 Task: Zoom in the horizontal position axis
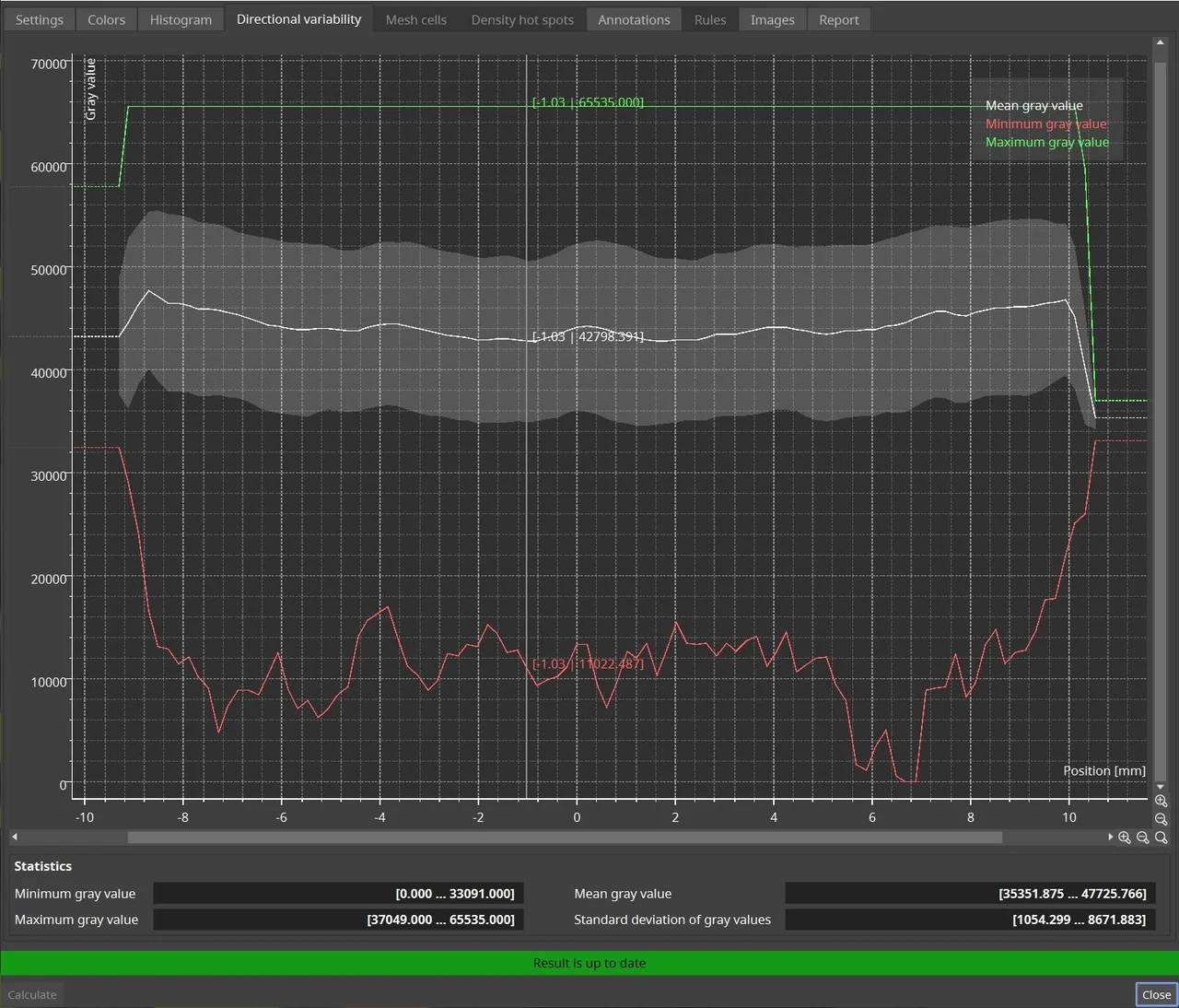pyautogui.click(x=1125, y=838)
